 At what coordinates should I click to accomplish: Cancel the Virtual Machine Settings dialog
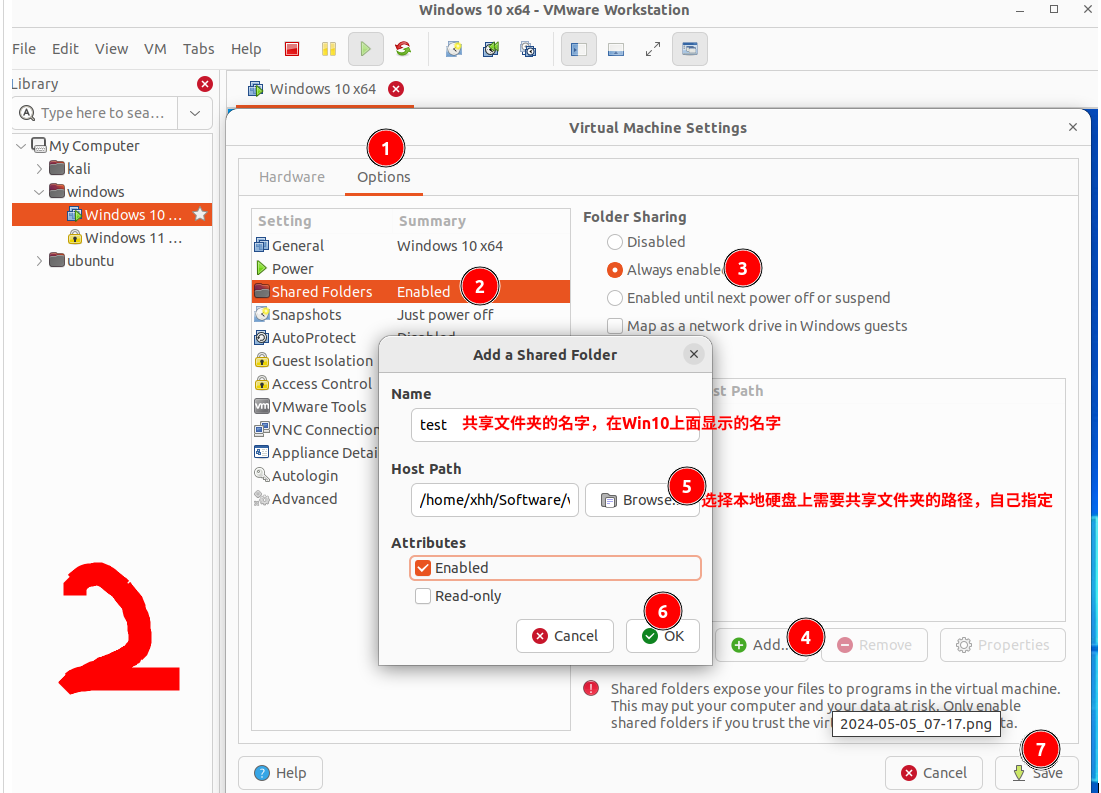pos(935,773)
